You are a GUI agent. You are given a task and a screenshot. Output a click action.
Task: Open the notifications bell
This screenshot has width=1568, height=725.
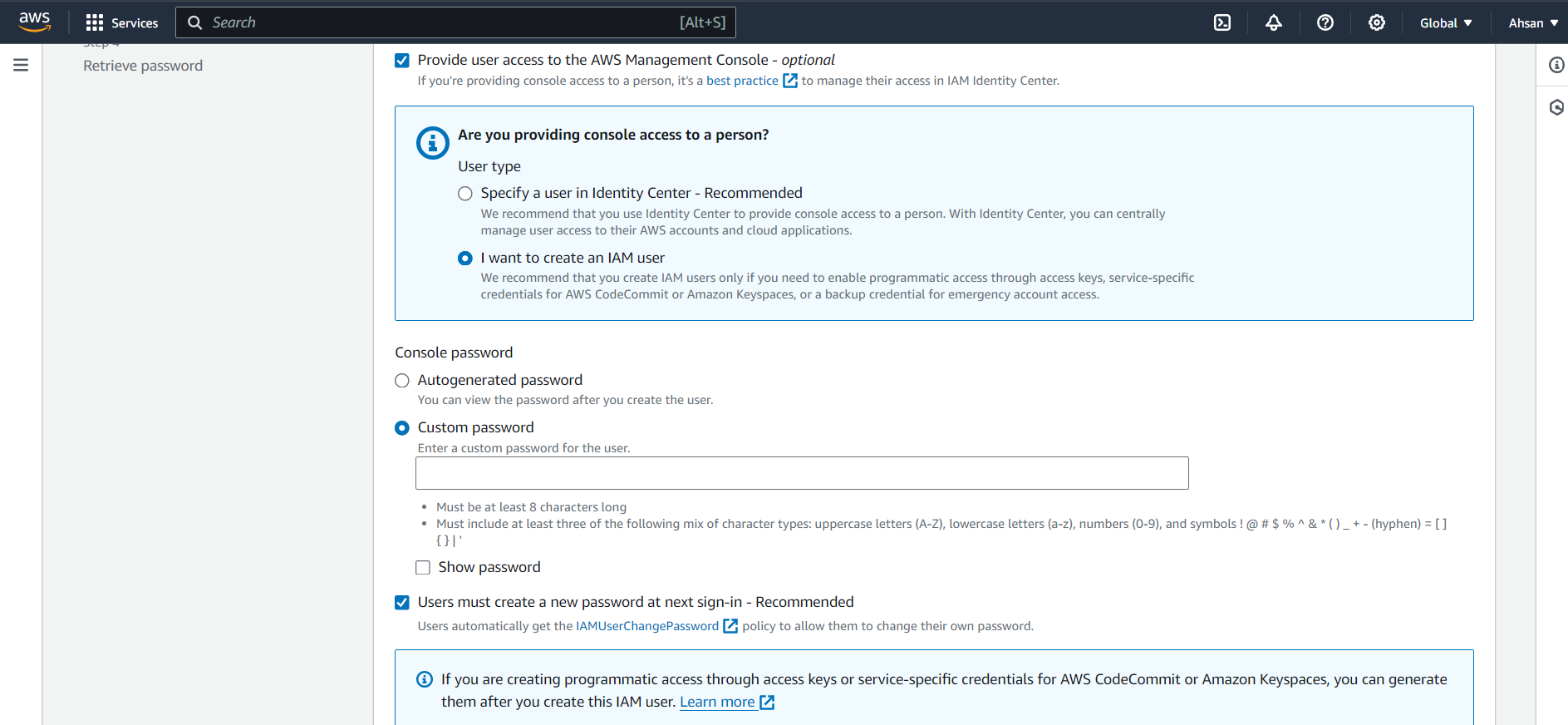pos(1274,22)
